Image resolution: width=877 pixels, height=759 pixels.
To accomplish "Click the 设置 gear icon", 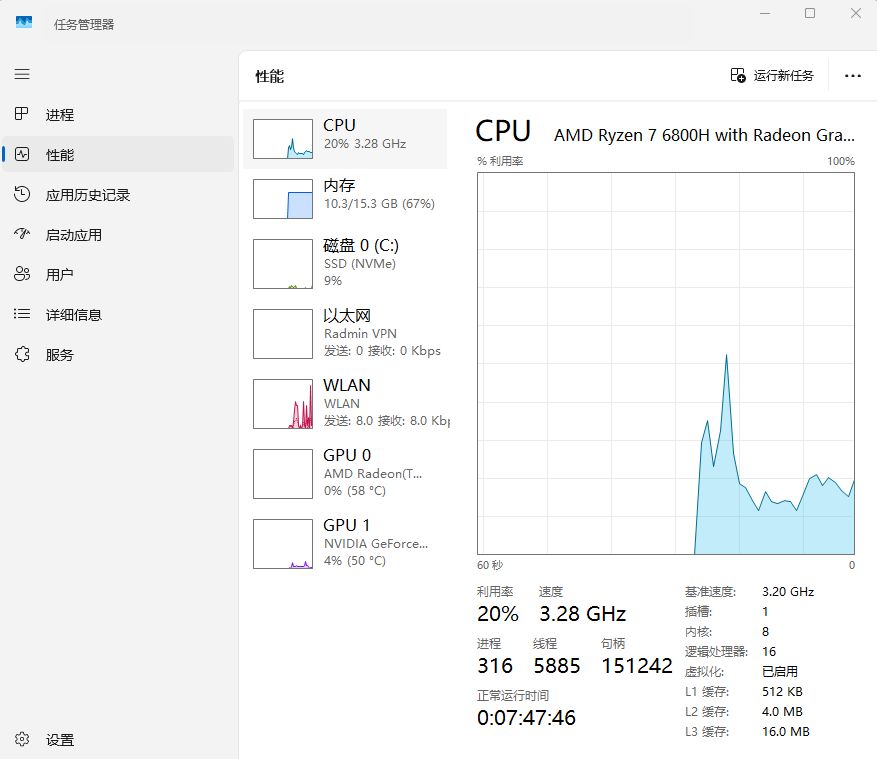I will (x=22, y=739).
